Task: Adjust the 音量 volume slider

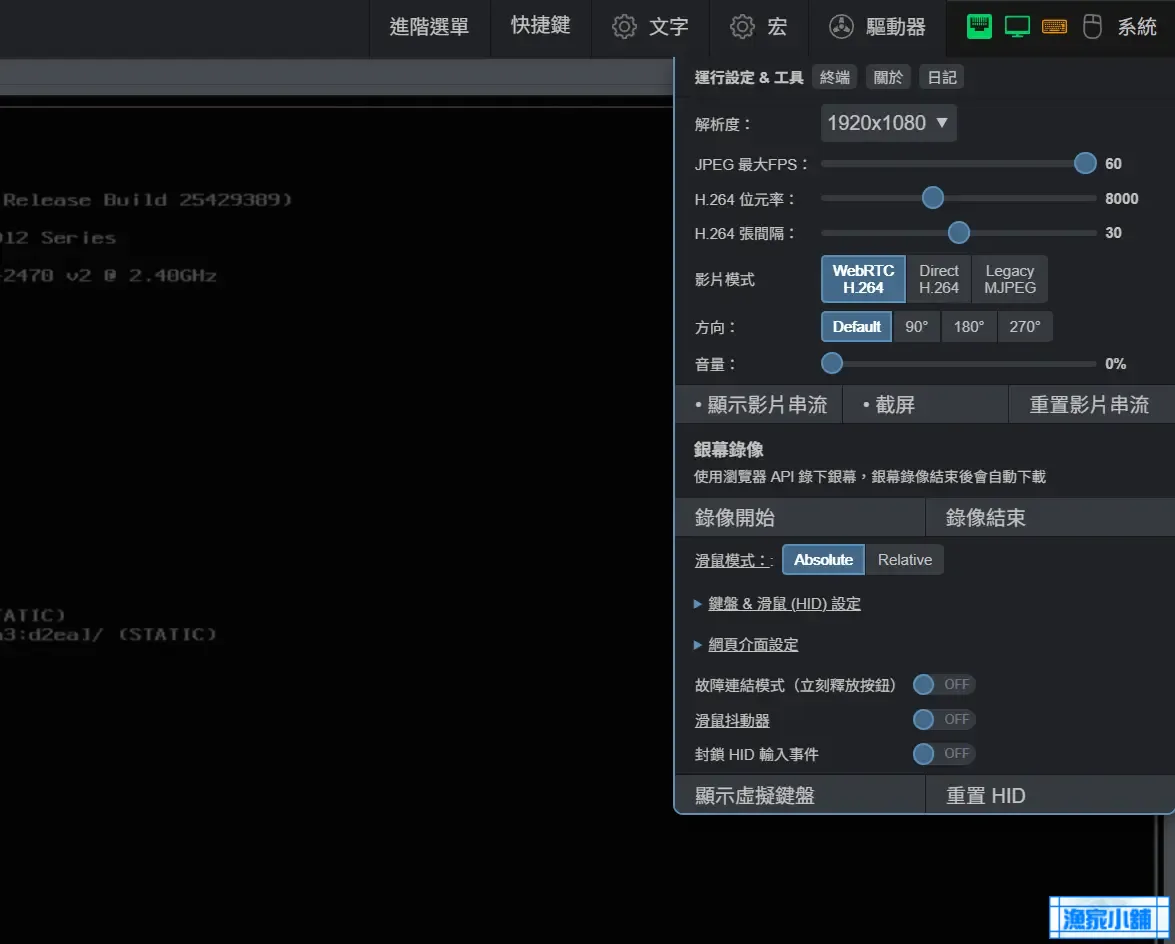Action: tap(958, 363)
